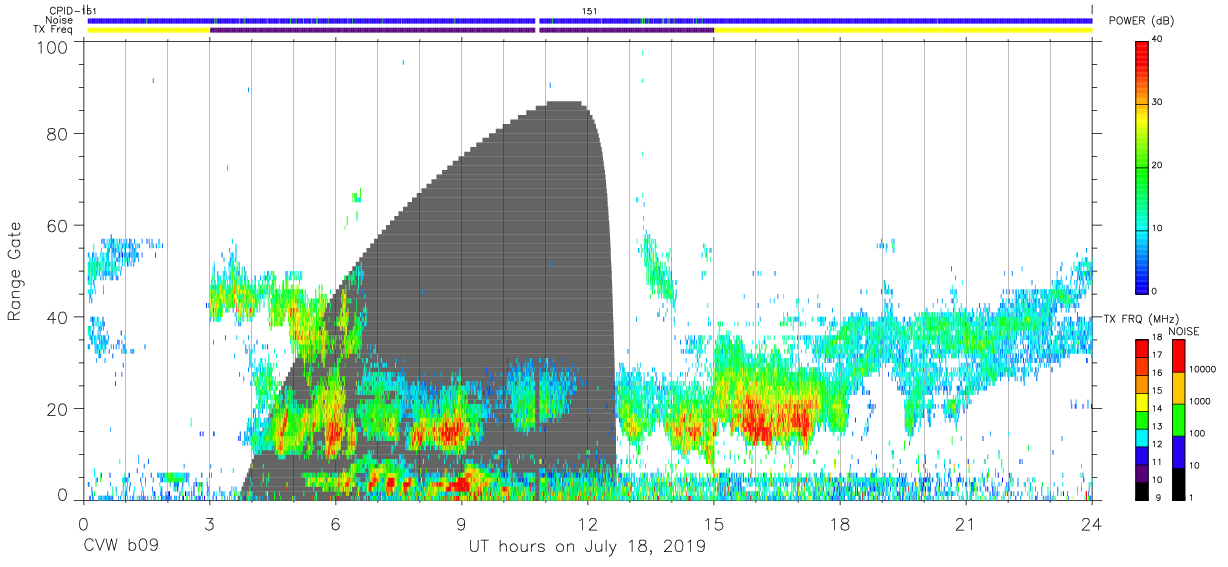Select the Range Gate y-axis title
The height and width of the screenshot is (567, 1228).
click(x=16, y=272)
